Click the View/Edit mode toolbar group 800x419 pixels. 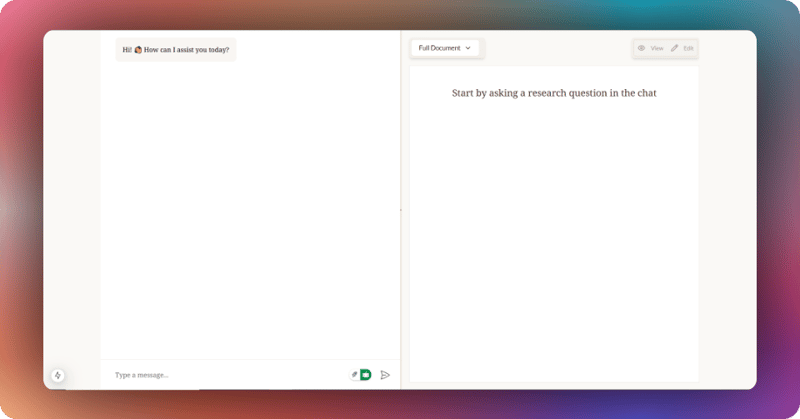665,48
